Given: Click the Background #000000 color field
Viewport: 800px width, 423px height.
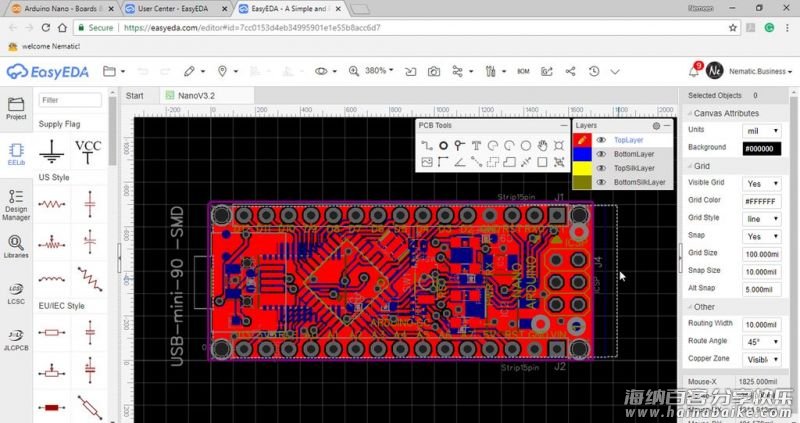Looking at the screenshot, I should [x=762, y=149].
